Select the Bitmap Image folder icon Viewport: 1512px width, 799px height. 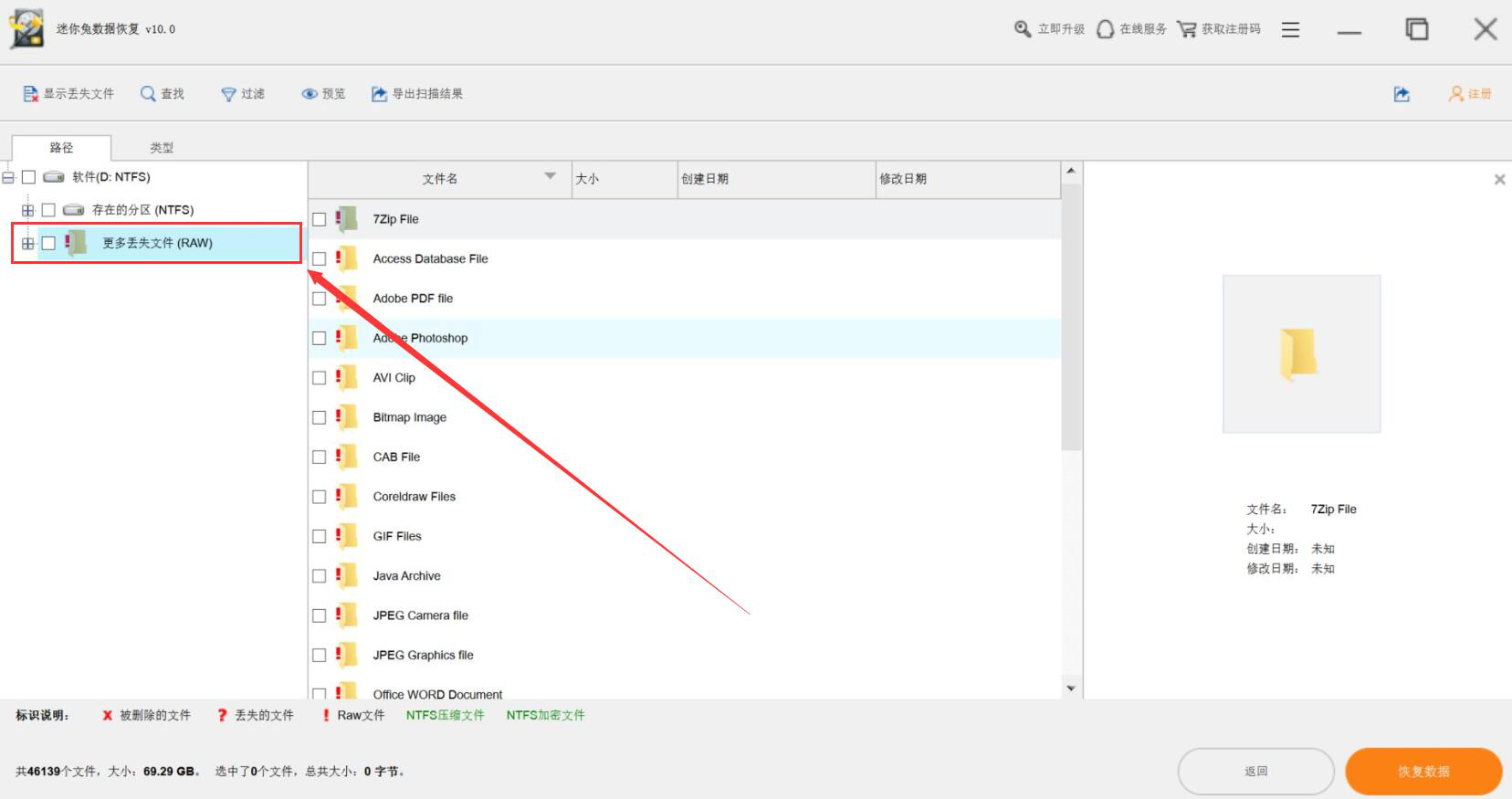click(347, 417)
